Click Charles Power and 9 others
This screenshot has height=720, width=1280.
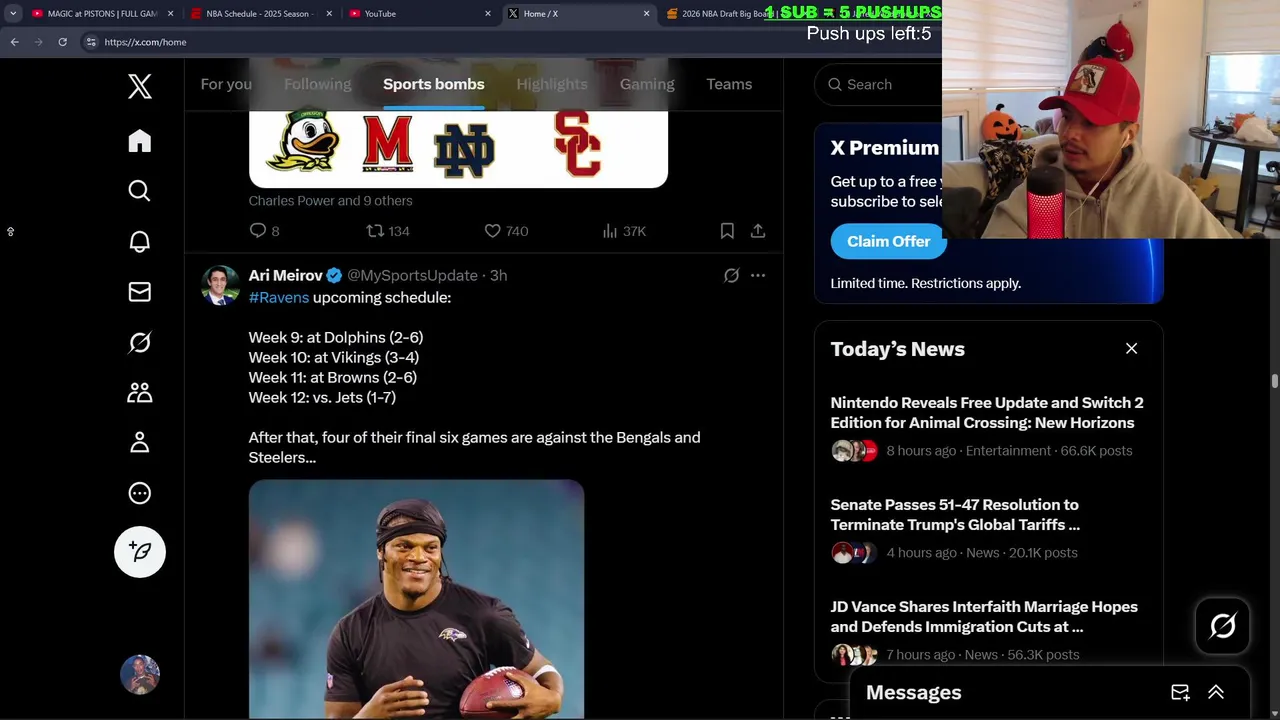click(330, 200)
